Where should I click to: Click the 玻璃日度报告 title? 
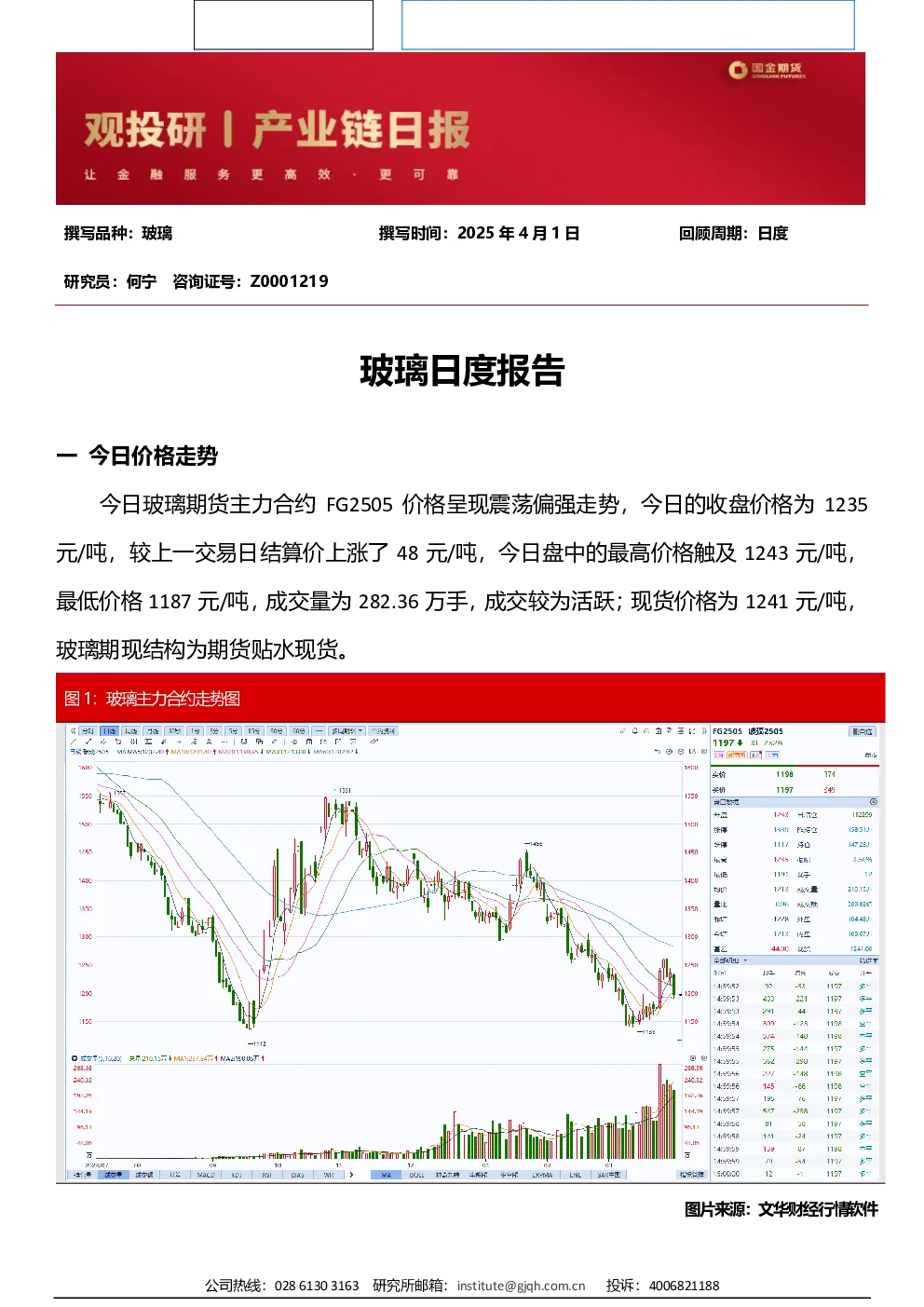(x=462, y=371)
